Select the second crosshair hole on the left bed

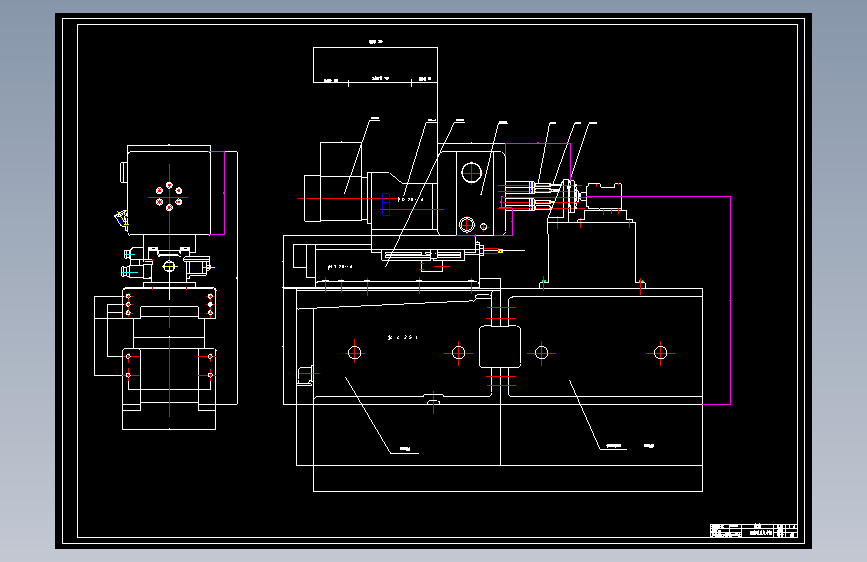(458, 352)
